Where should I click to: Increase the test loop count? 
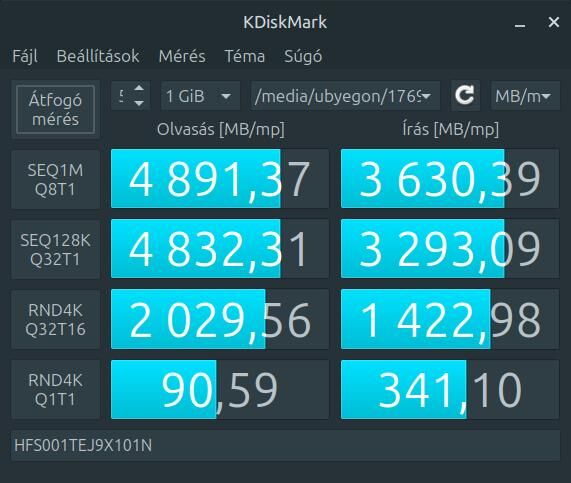coord(139,89)
